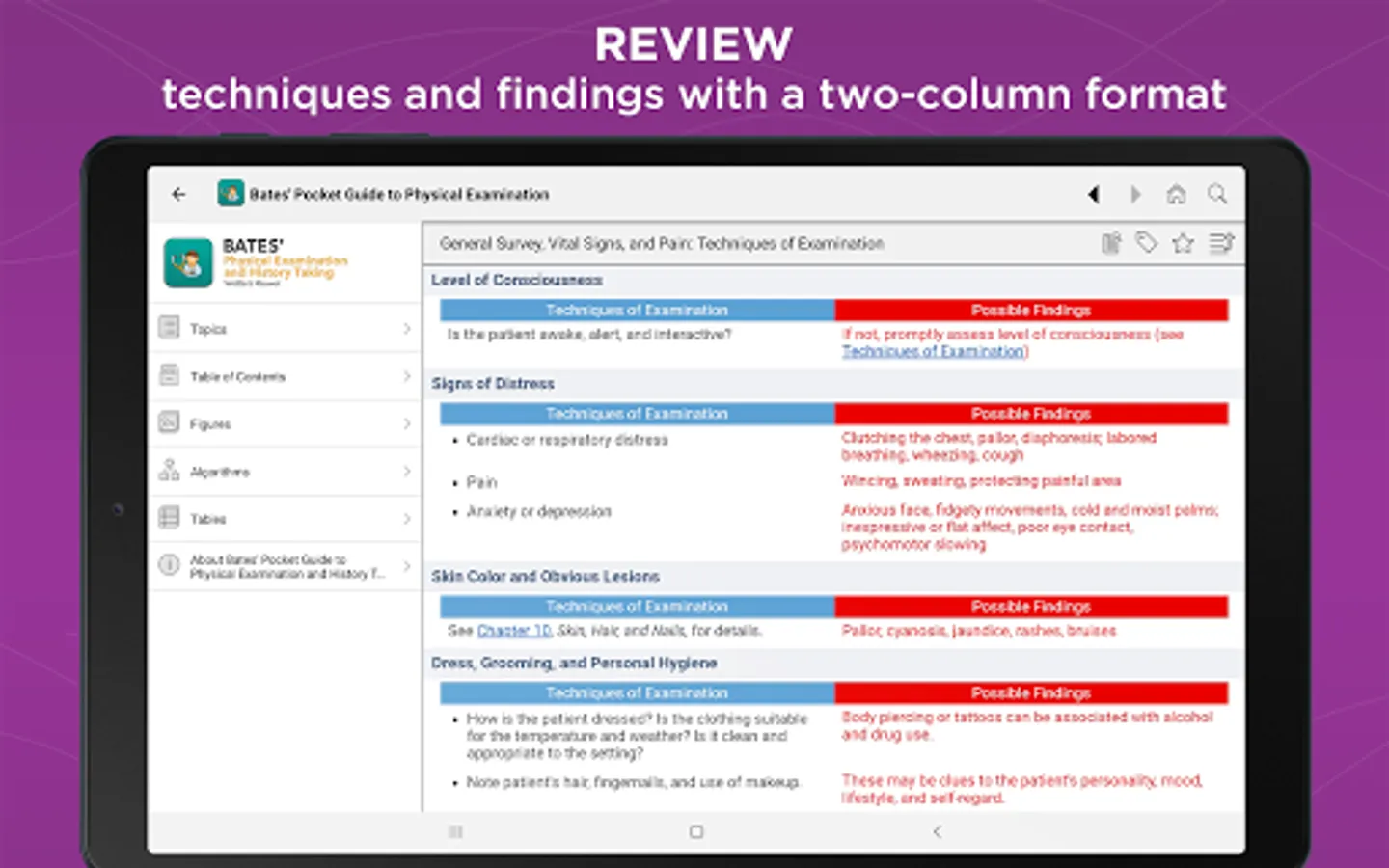Click the blue Techniques of Examination header under Dress, Grooming

(x=637, y=692)
